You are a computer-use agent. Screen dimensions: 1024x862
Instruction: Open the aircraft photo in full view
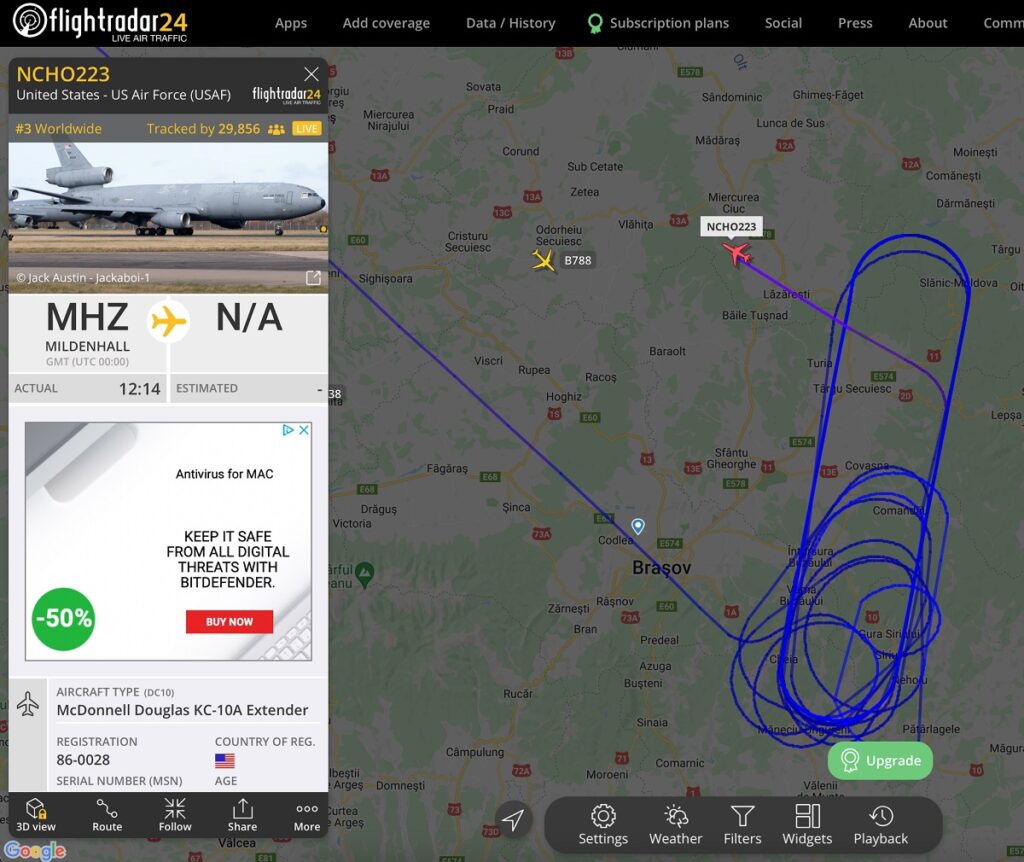click(313, 278)
